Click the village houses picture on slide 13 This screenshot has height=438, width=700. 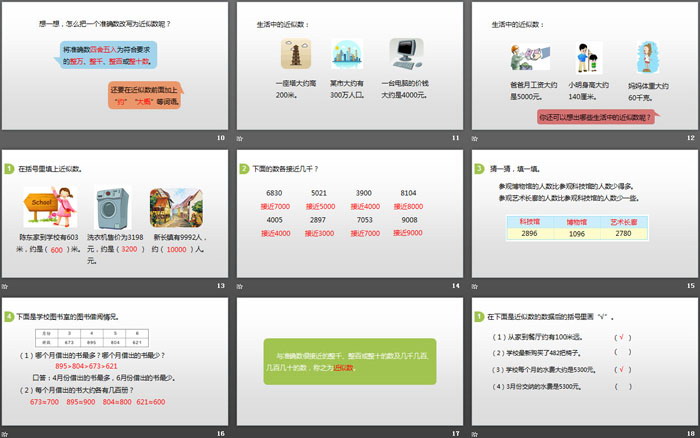(x=170, y=210)
